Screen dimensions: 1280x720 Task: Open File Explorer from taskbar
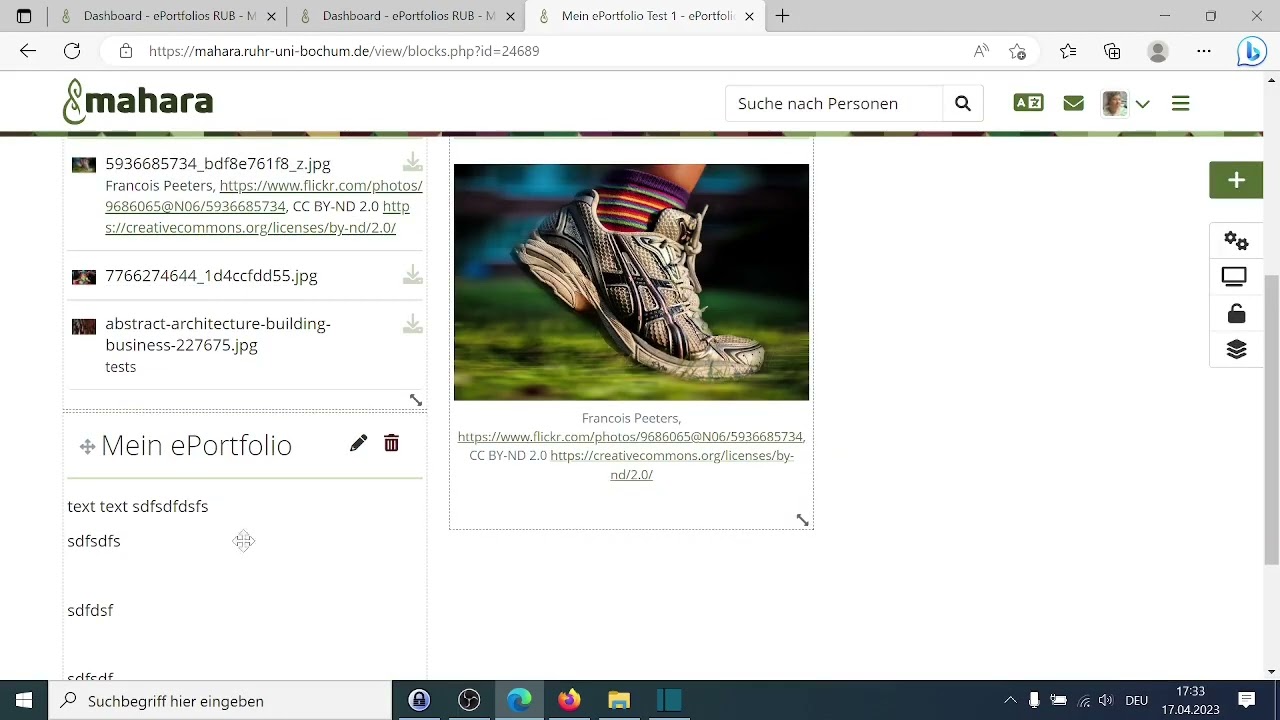(x=619, y=701)
